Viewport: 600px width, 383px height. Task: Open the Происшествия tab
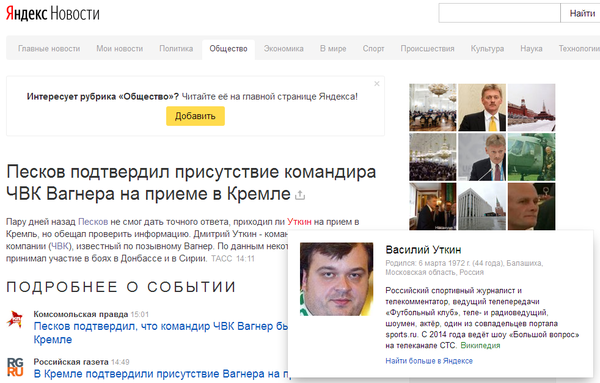click(427, 49)
